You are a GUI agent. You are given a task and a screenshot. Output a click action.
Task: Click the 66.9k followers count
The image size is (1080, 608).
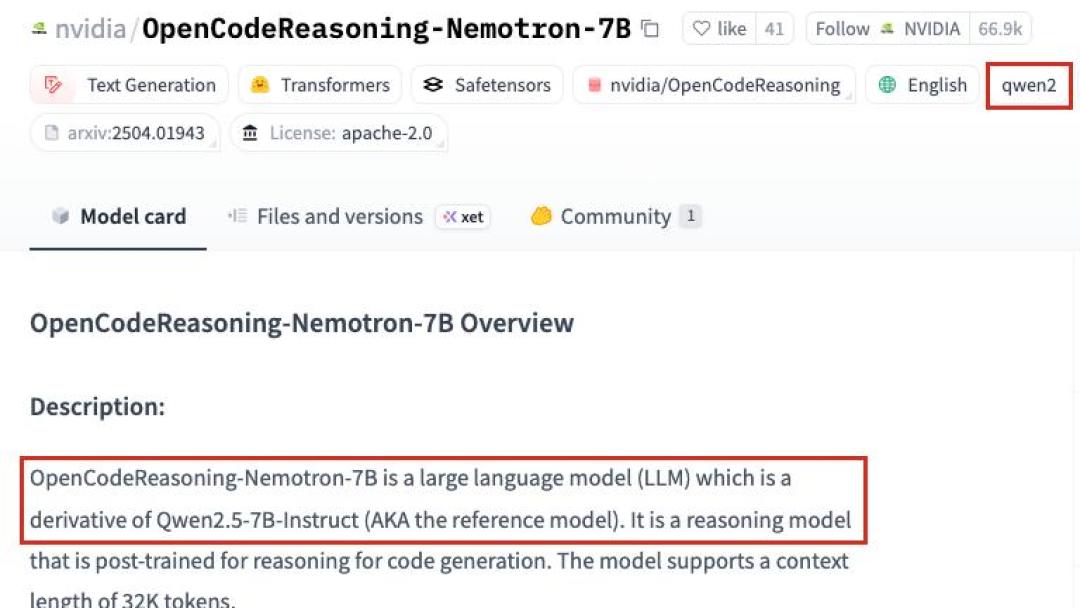coord(1000,29)
